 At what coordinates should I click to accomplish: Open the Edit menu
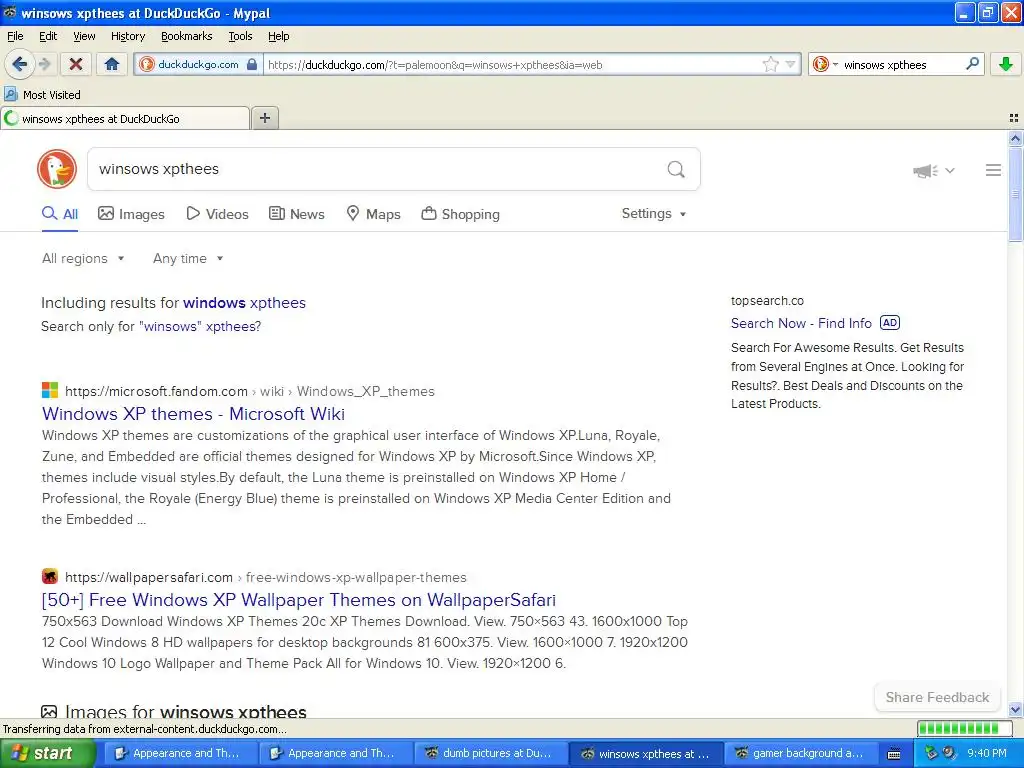tap(48, 36)
